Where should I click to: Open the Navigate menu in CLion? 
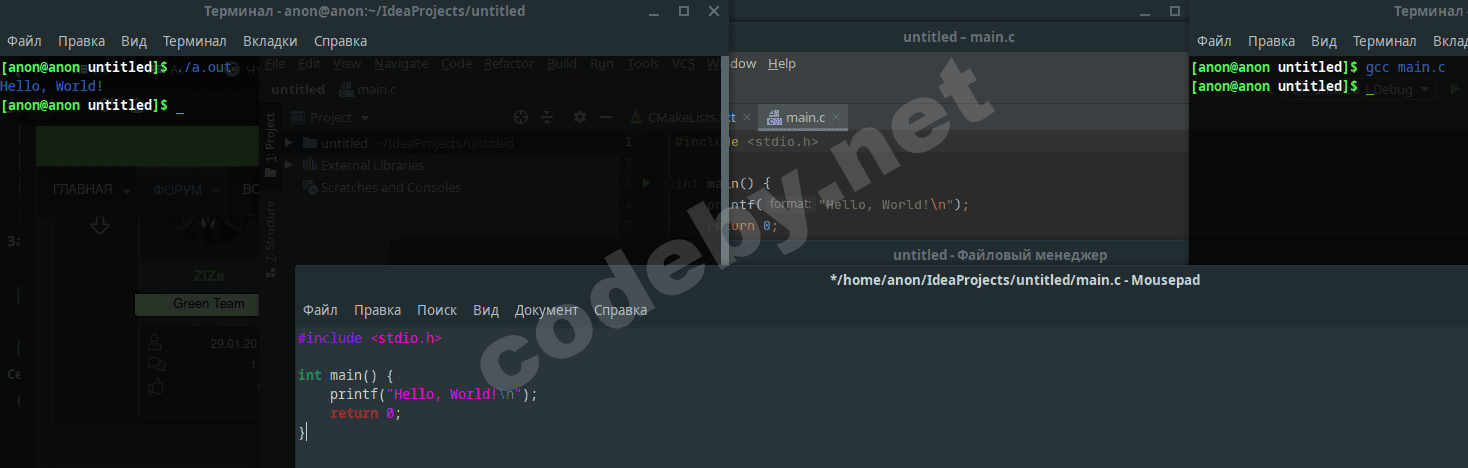coord(401,63)
